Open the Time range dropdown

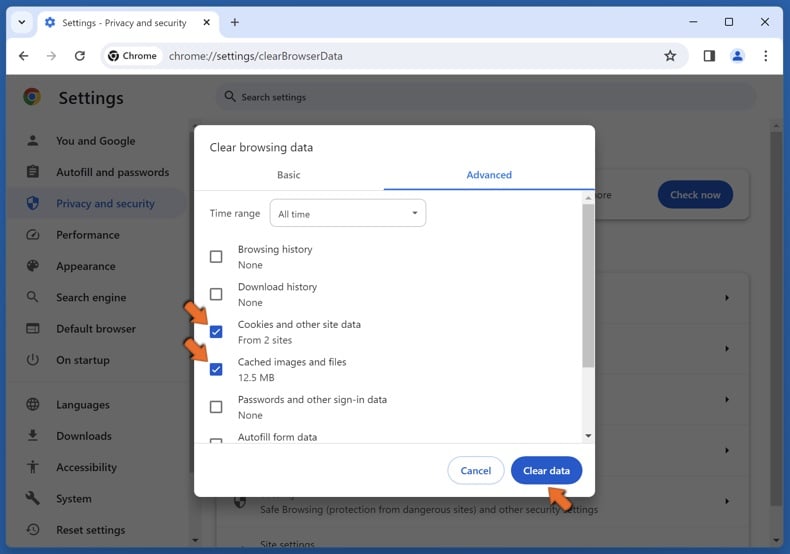coord(348,213)
